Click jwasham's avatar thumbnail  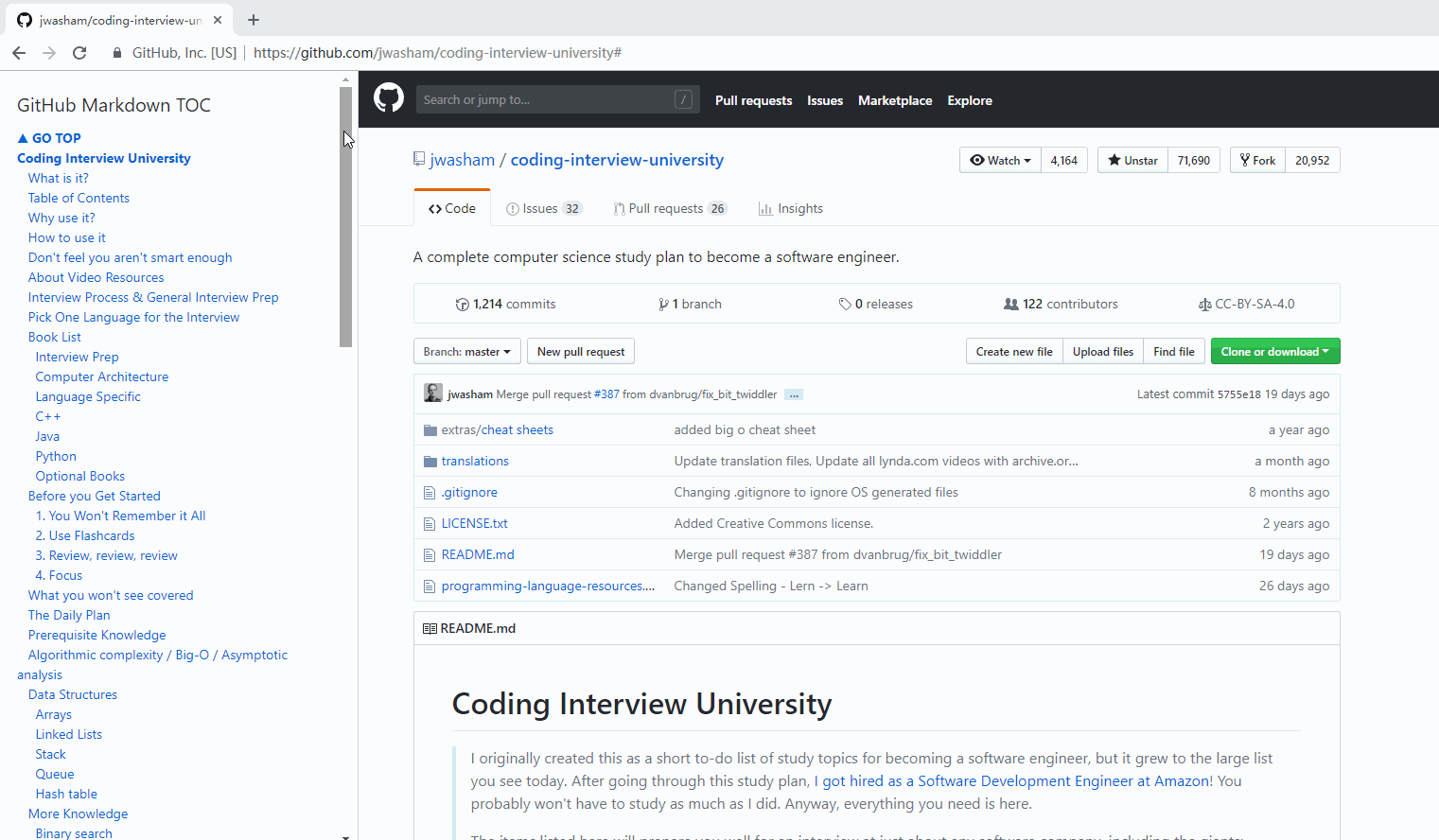click(433, 394)
